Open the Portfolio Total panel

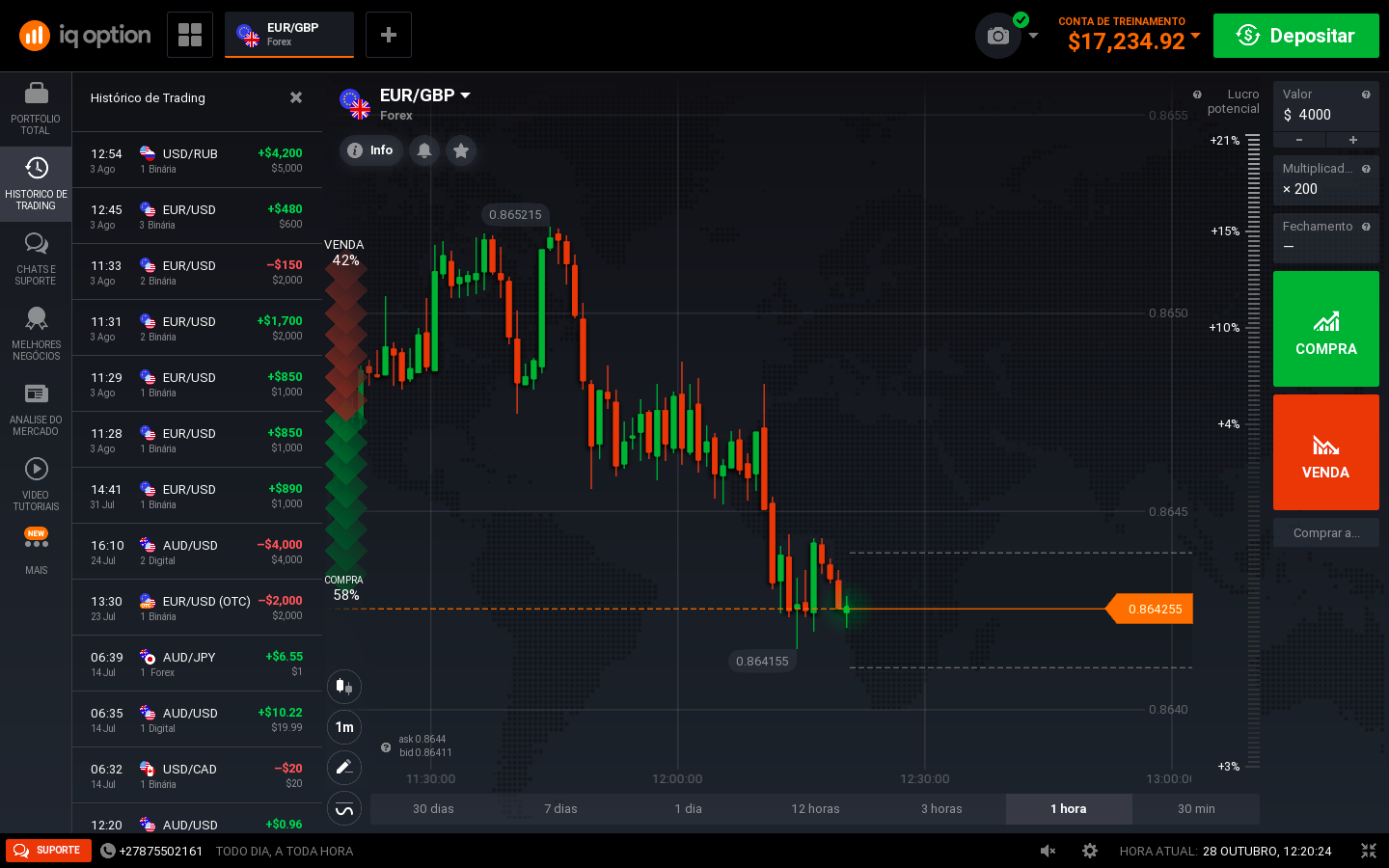36,109
